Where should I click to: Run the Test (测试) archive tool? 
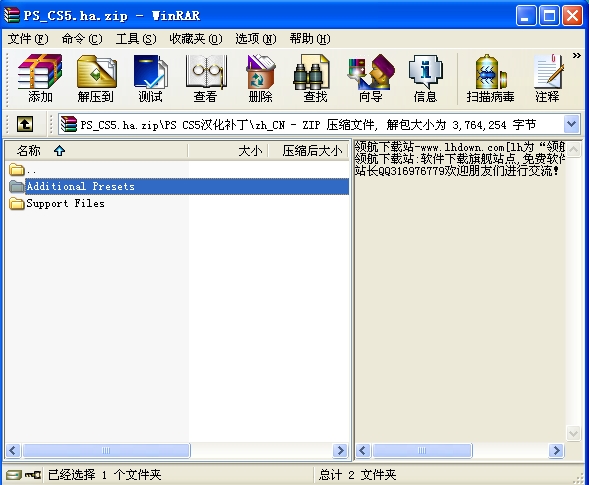[150, 79]
